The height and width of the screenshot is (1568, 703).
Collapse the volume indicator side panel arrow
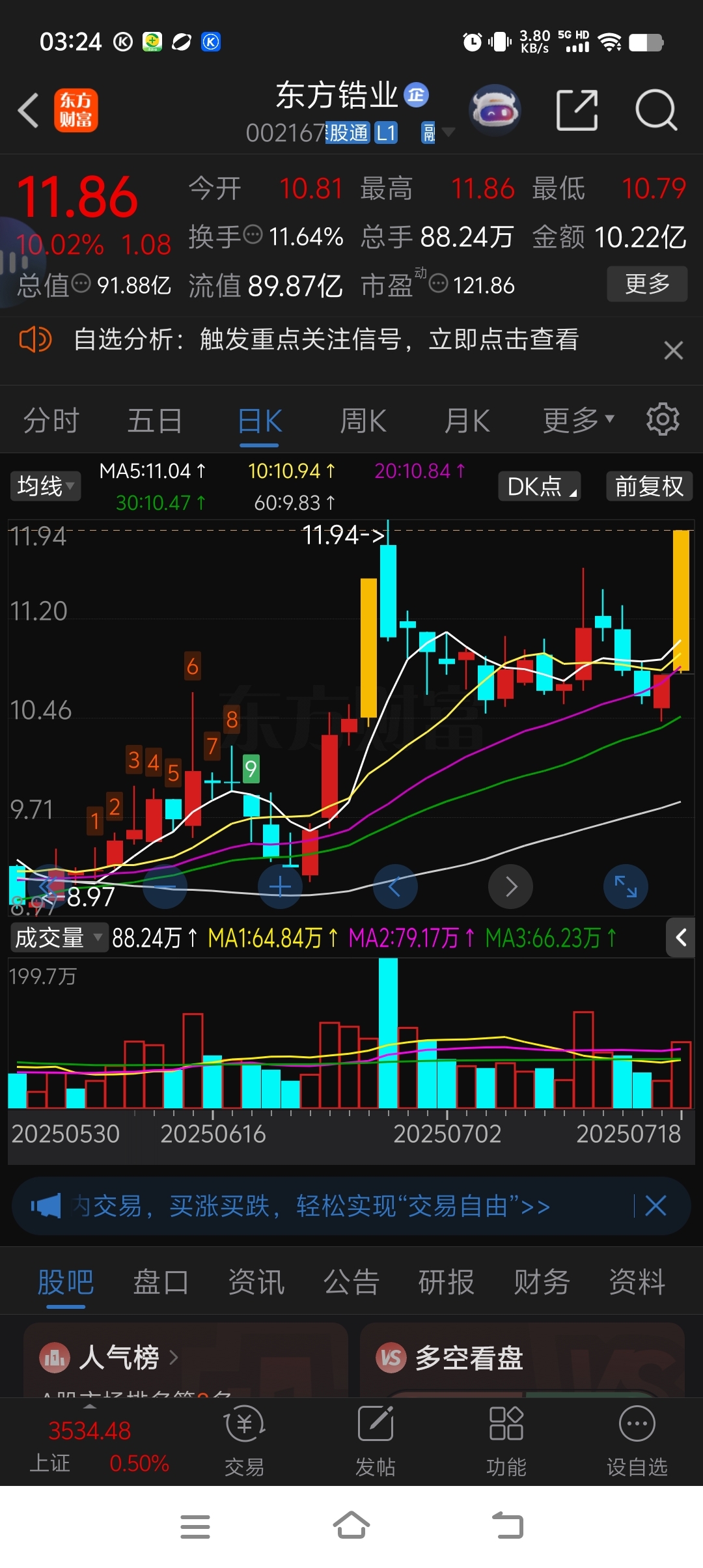pyautogui.click(x=681, y=938)
